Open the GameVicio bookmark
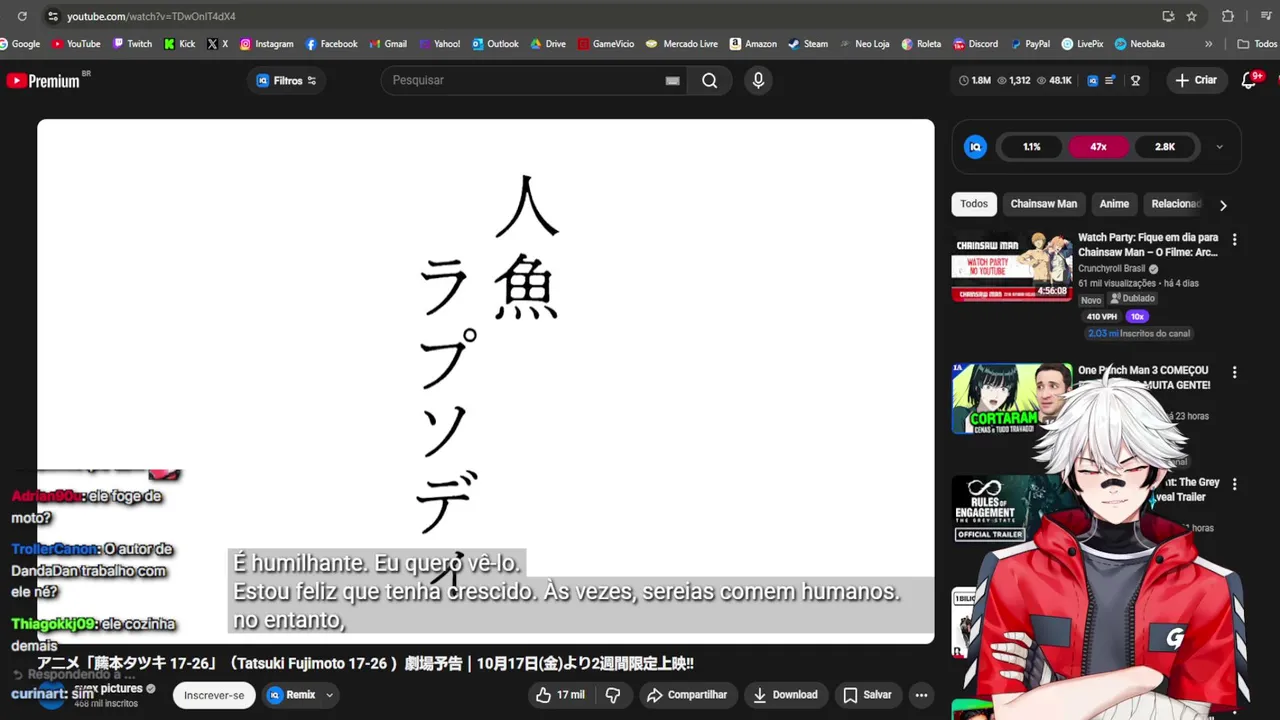1280x720 pixels. pyautogui.click(x=605, y=44)
